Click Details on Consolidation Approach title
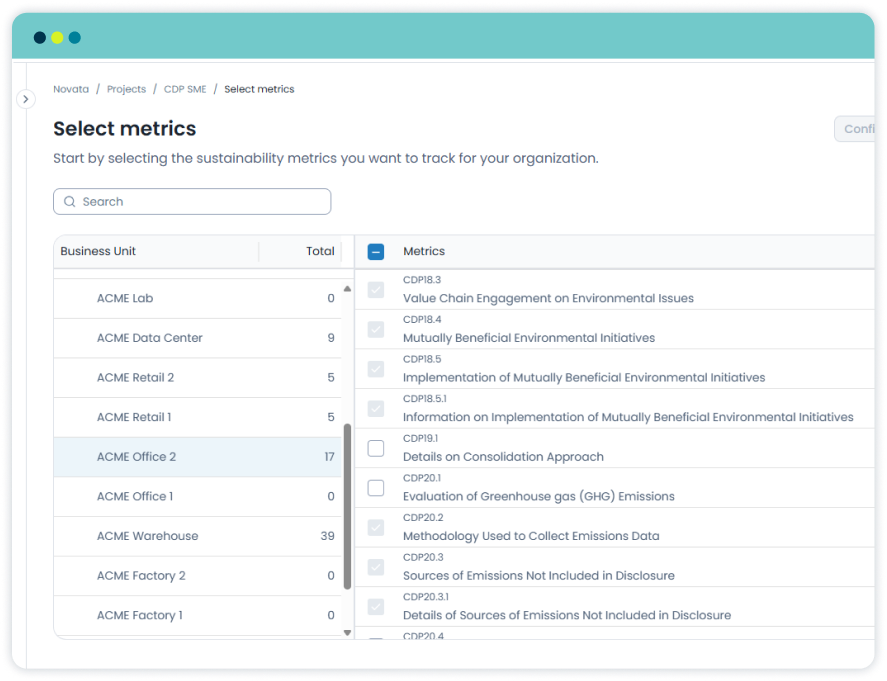The width and height of the screenshot is (887, 681). 503,457
